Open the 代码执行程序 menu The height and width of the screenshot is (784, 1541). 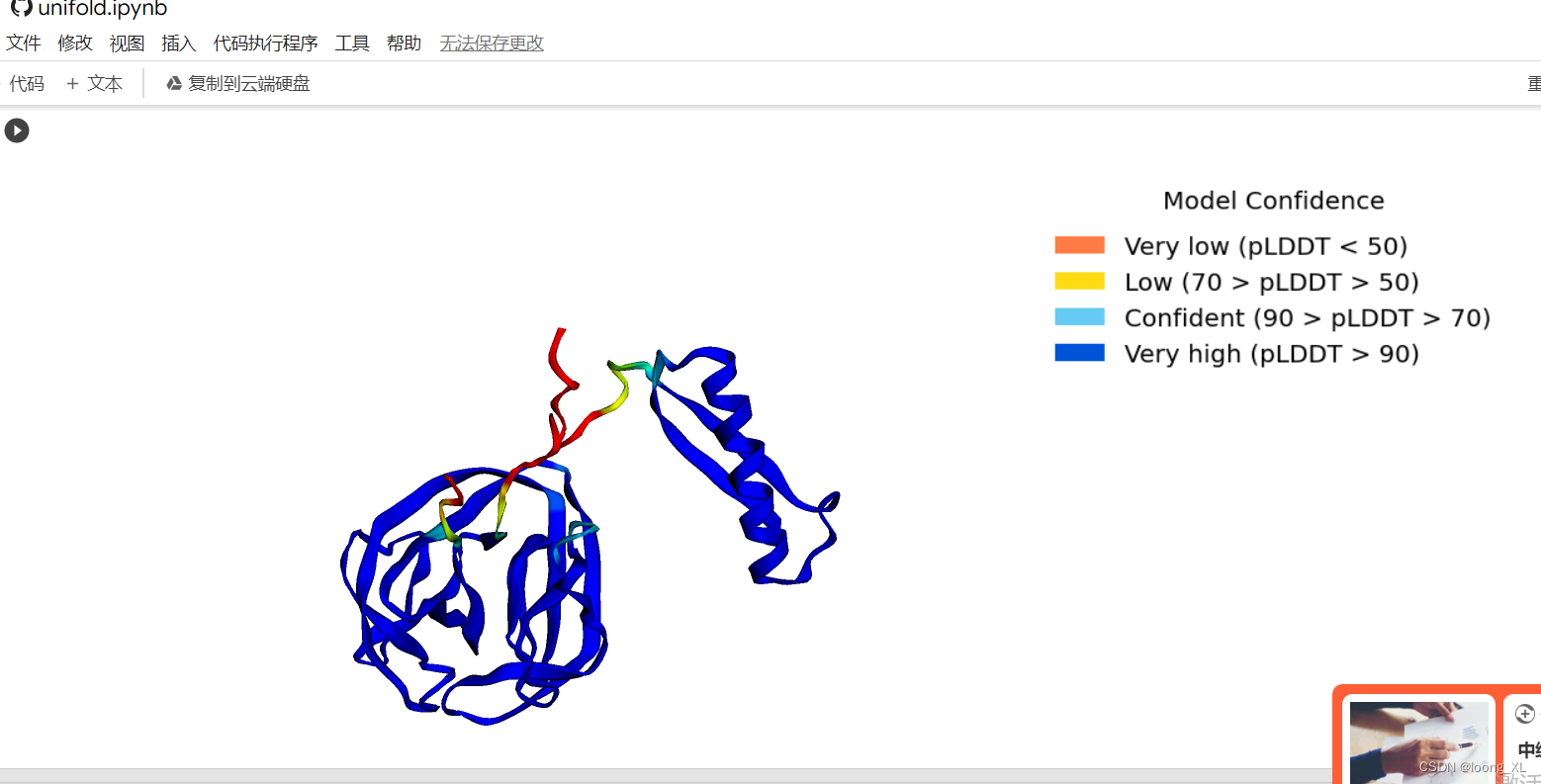tap(265, 43)
